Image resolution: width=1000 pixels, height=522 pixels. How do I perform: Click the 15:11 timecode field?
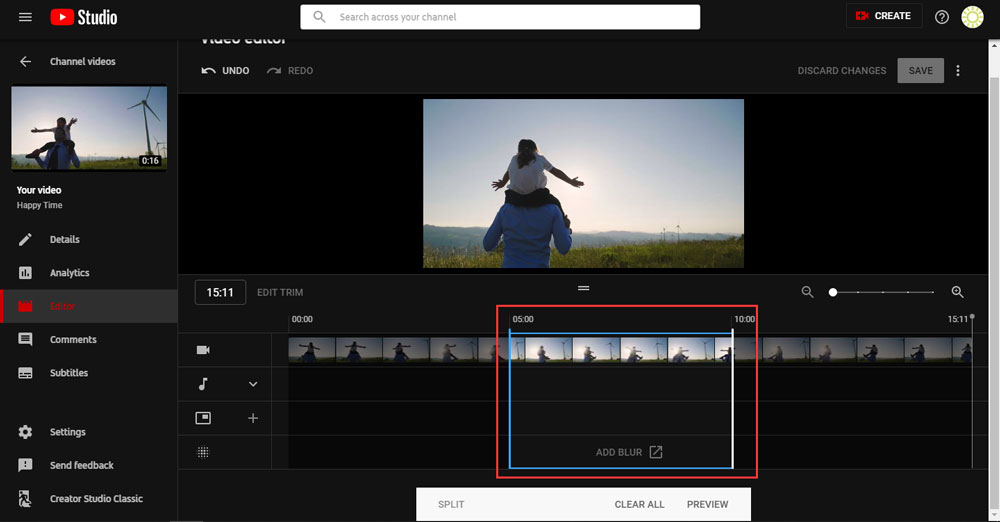tap(220, 292)
